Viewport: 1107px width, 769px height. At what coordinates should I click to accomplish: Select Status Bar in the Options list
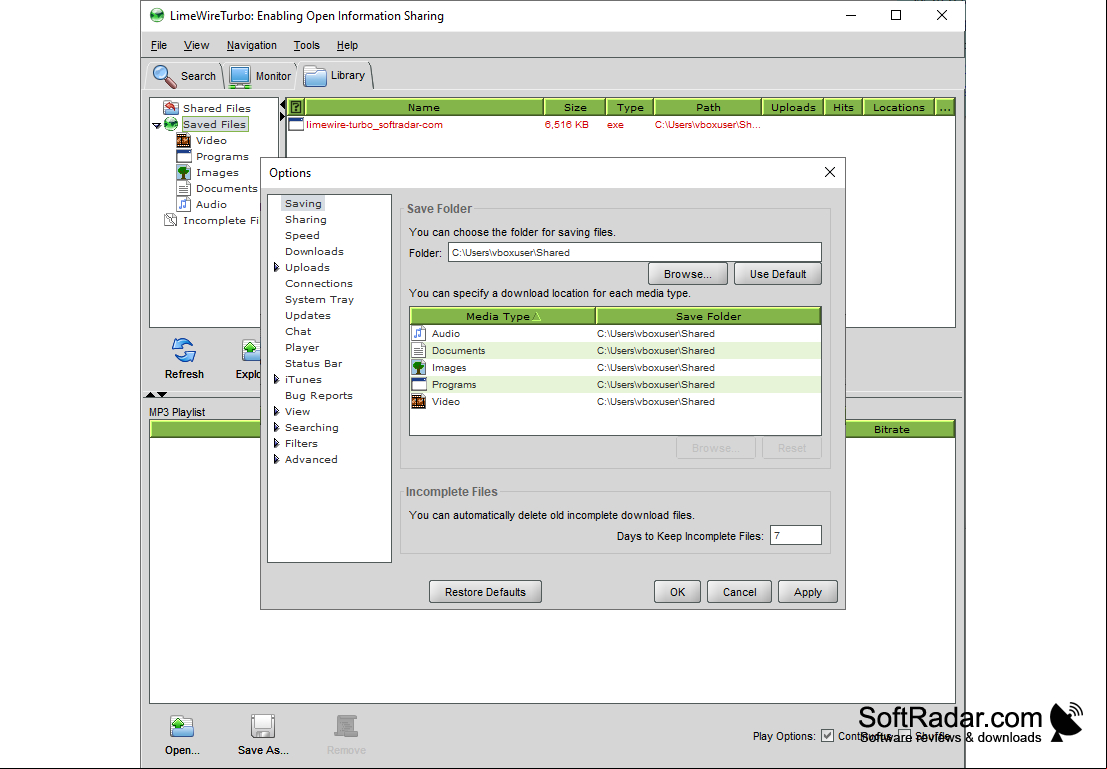(x=313, y=364)
